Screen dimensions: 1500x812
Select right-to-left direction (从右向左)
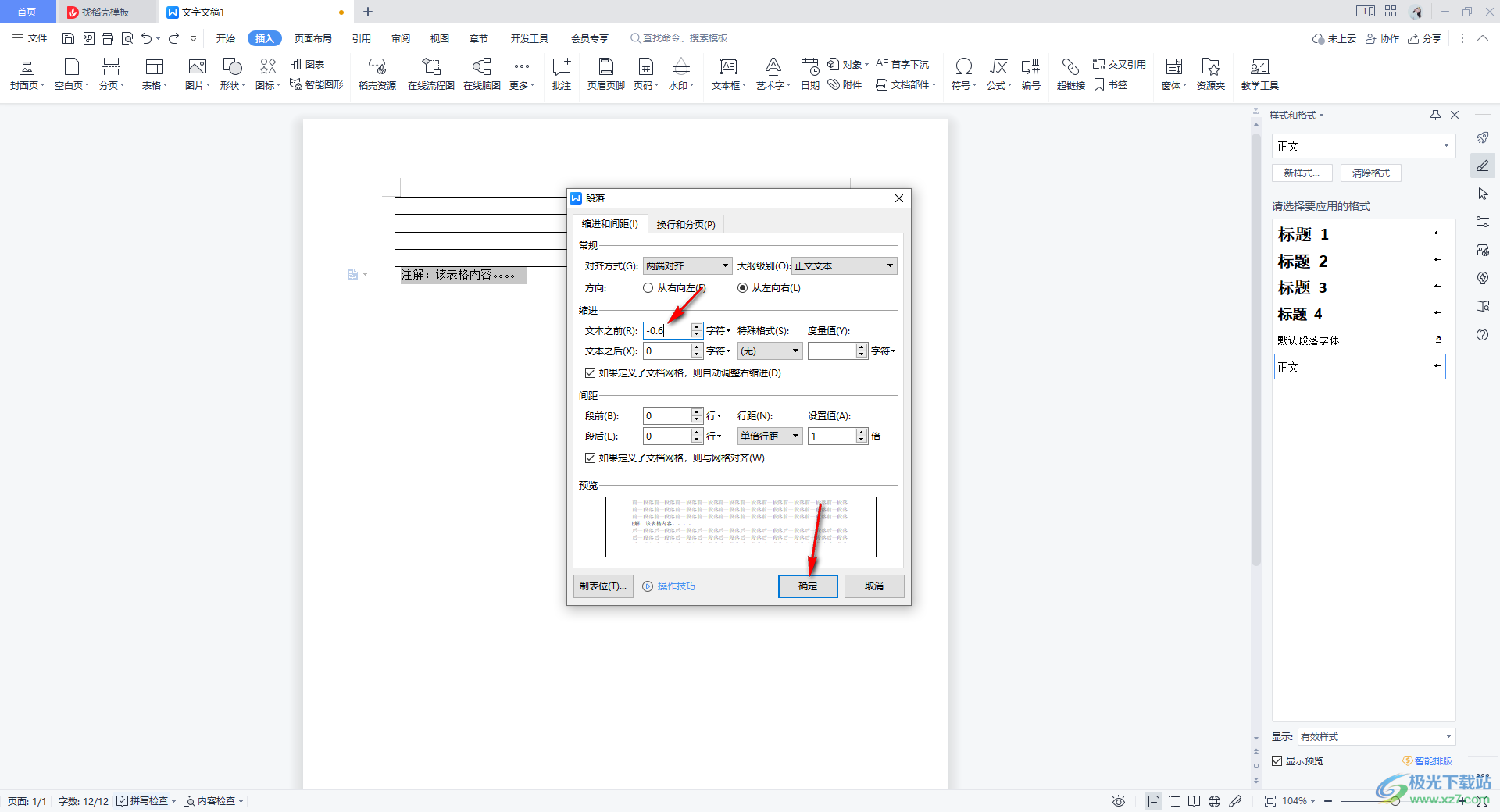[x=674, y=288]
